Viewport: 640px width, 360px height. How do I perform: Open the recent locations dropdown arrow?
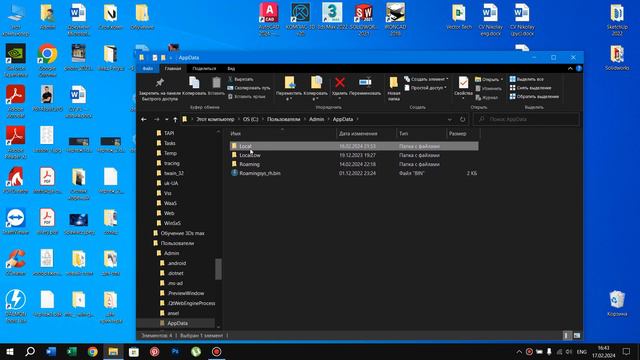pos(167,119)
